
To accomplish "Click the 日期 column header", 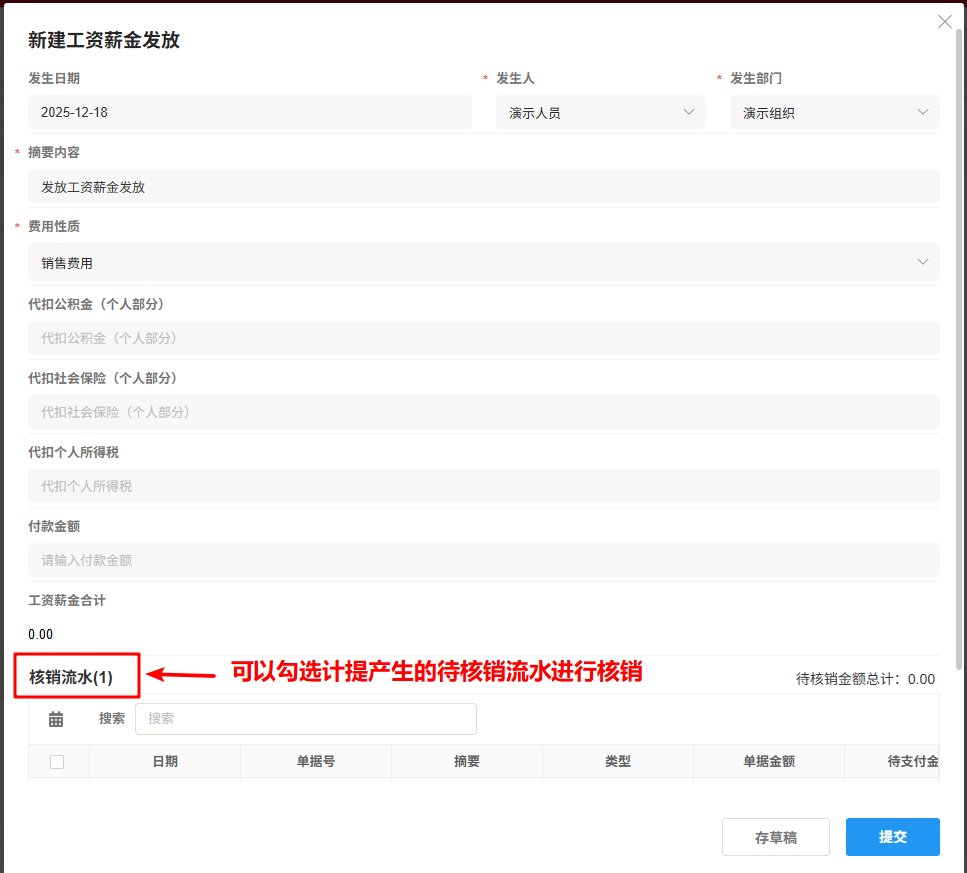I will [x=164, y=761].
